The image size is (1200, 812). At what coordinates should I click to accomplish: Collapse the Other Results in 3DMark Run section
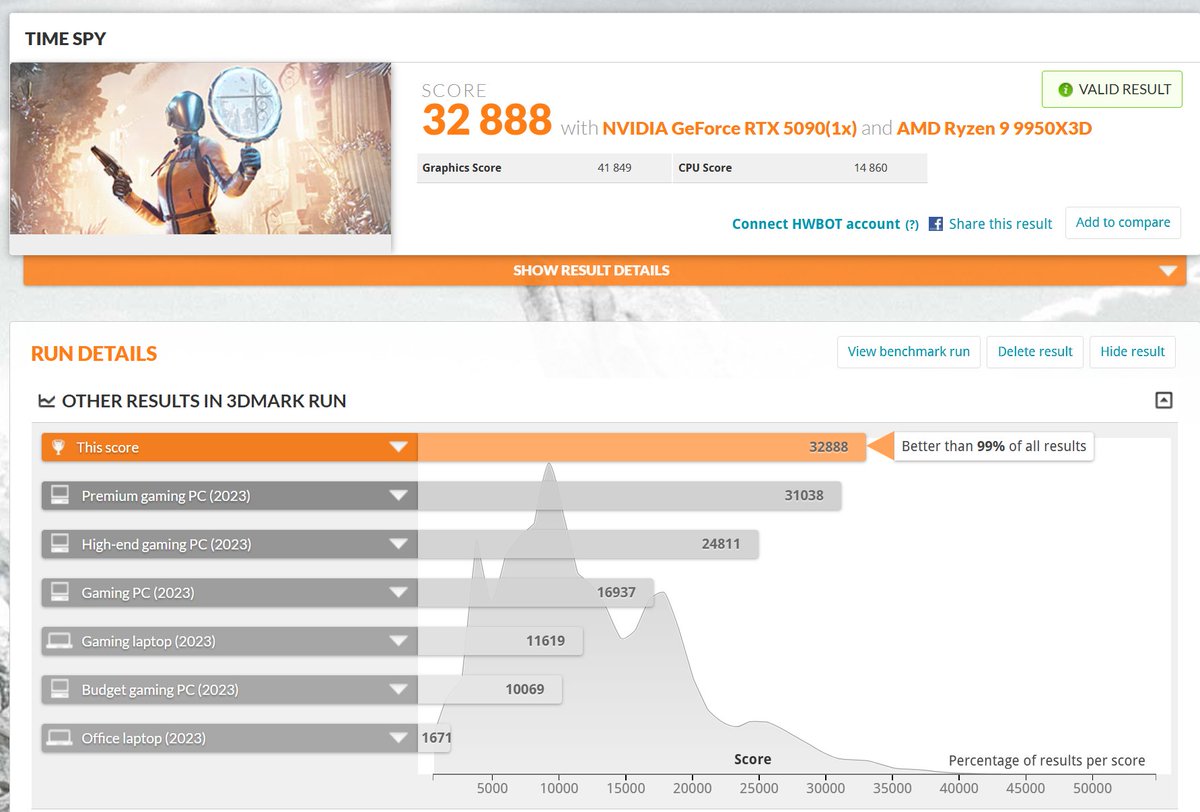click(1163, 400)
